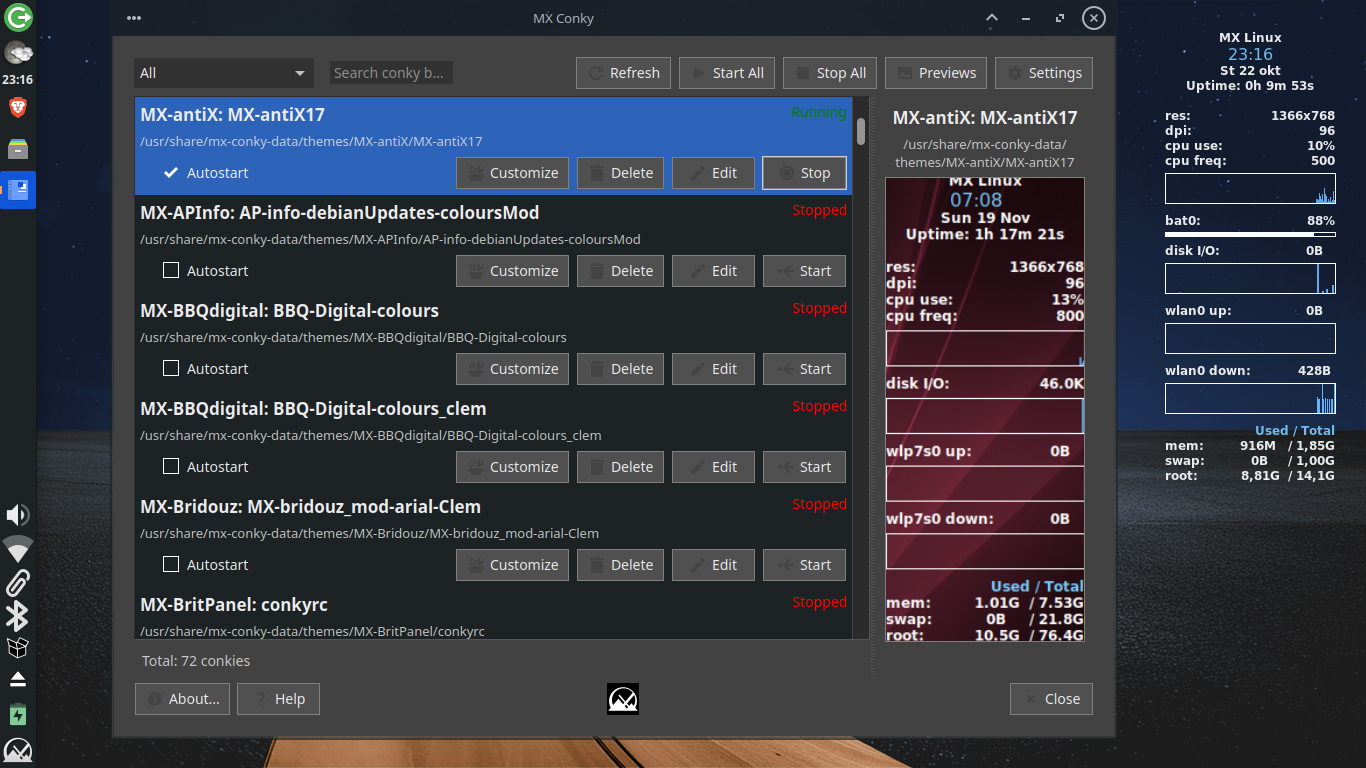The width and height of the screenshot is (1366, 768).
Task: Delete the BBQ-Digital-colours_clem conky
Action: tap(620, 467)
